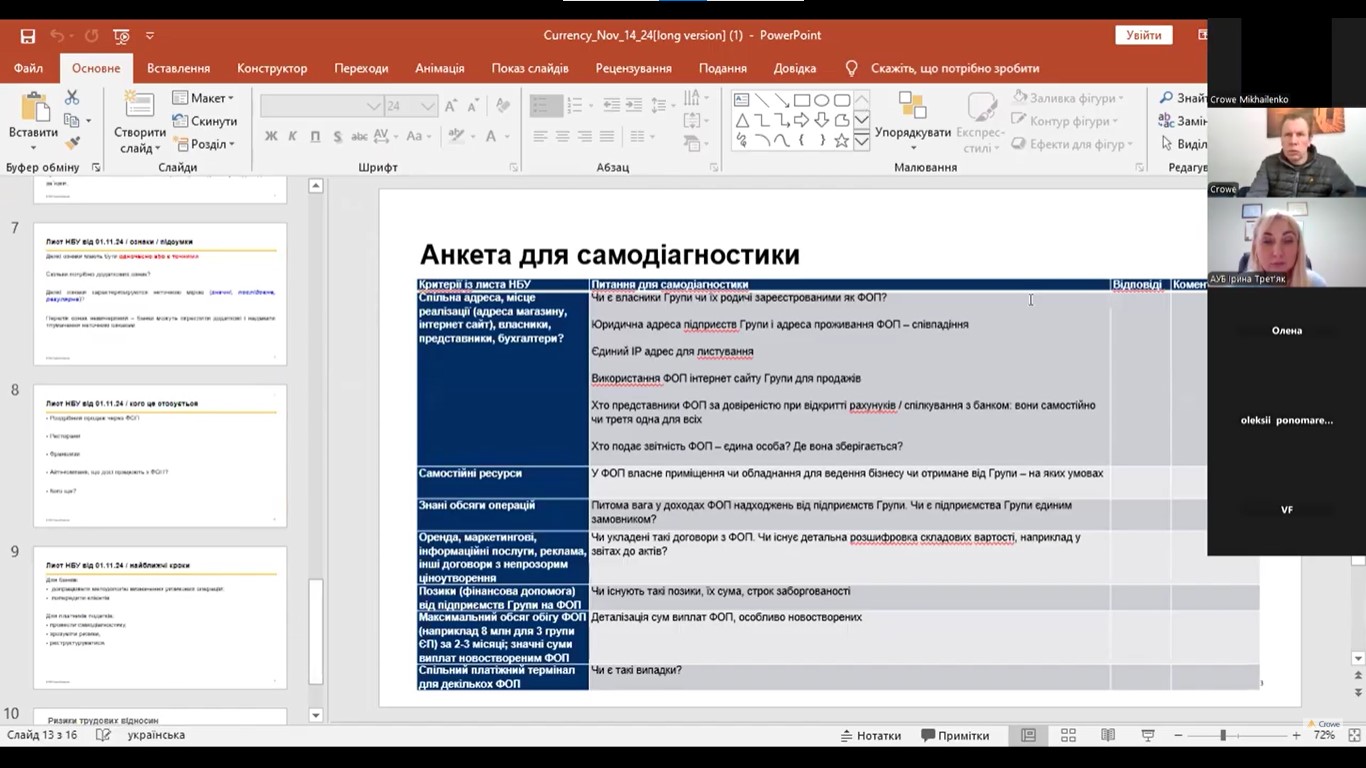
Task: Click the Cut scissors icon
Action: pos(72,98)
